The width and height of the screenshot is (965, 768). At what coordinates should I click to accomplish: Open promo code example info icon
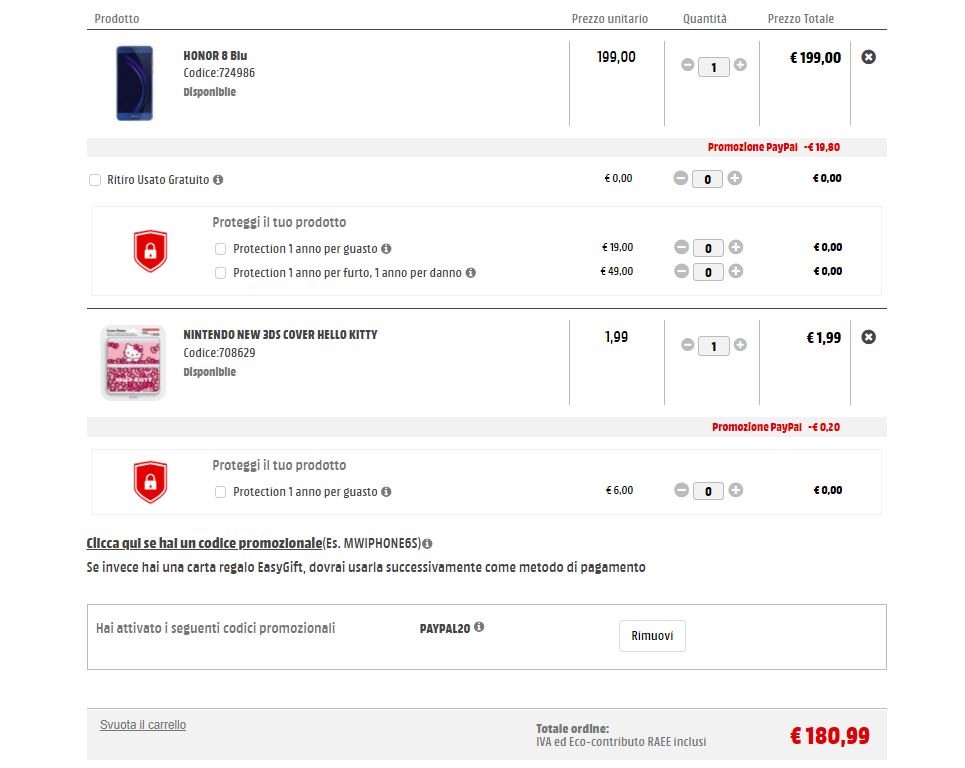[427, 544]
